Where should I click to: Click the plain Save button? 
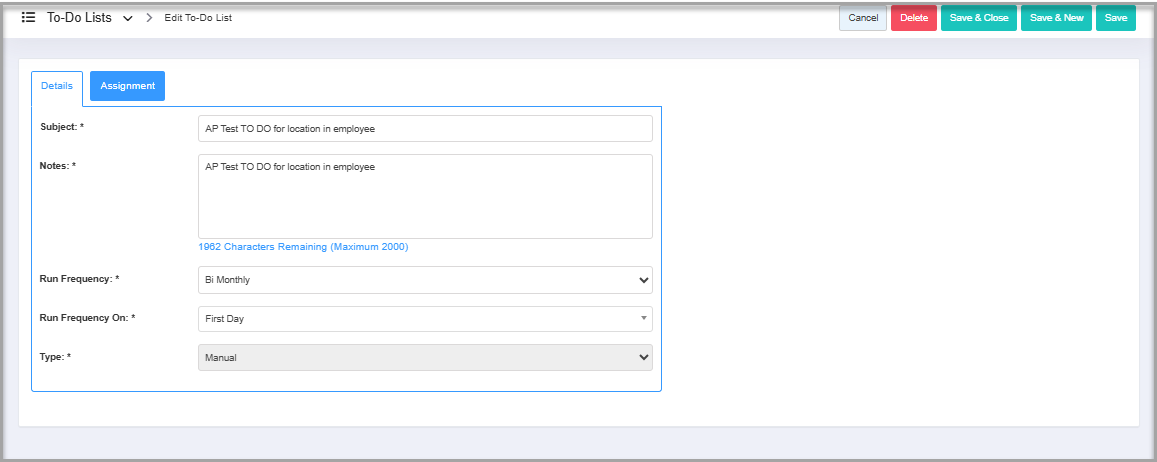click(x=1115, y=18)
